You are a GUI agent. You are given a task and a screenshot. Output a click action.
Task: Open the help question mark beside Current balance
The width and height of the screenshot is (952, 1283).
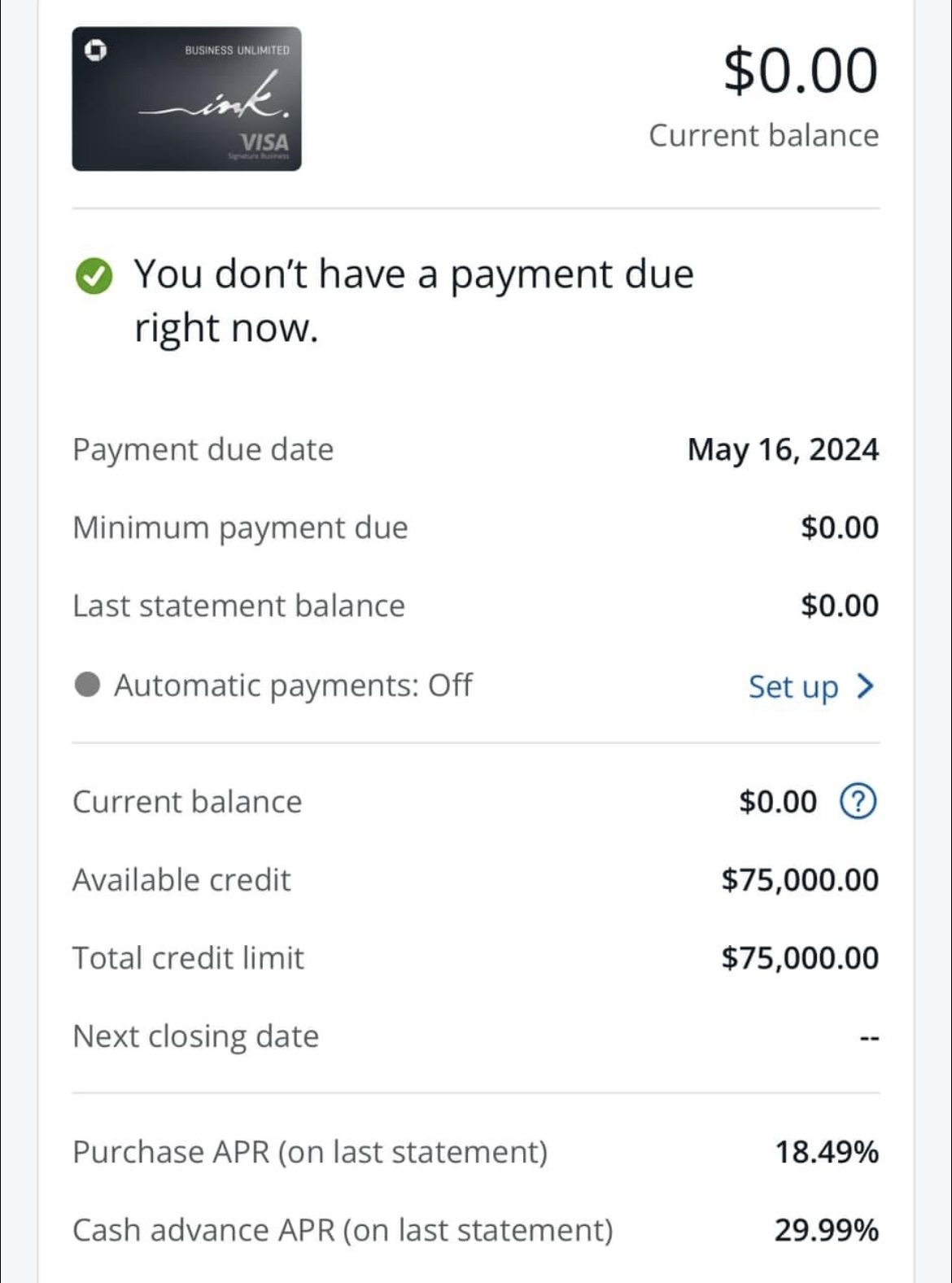point(858,802)
